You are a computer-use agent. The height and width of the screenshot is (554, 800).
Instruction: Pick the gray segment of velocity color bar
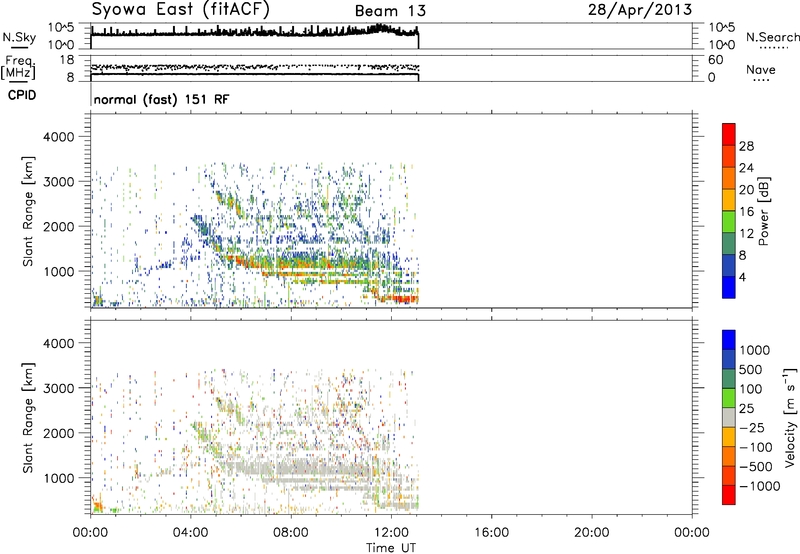pos(729,417)
